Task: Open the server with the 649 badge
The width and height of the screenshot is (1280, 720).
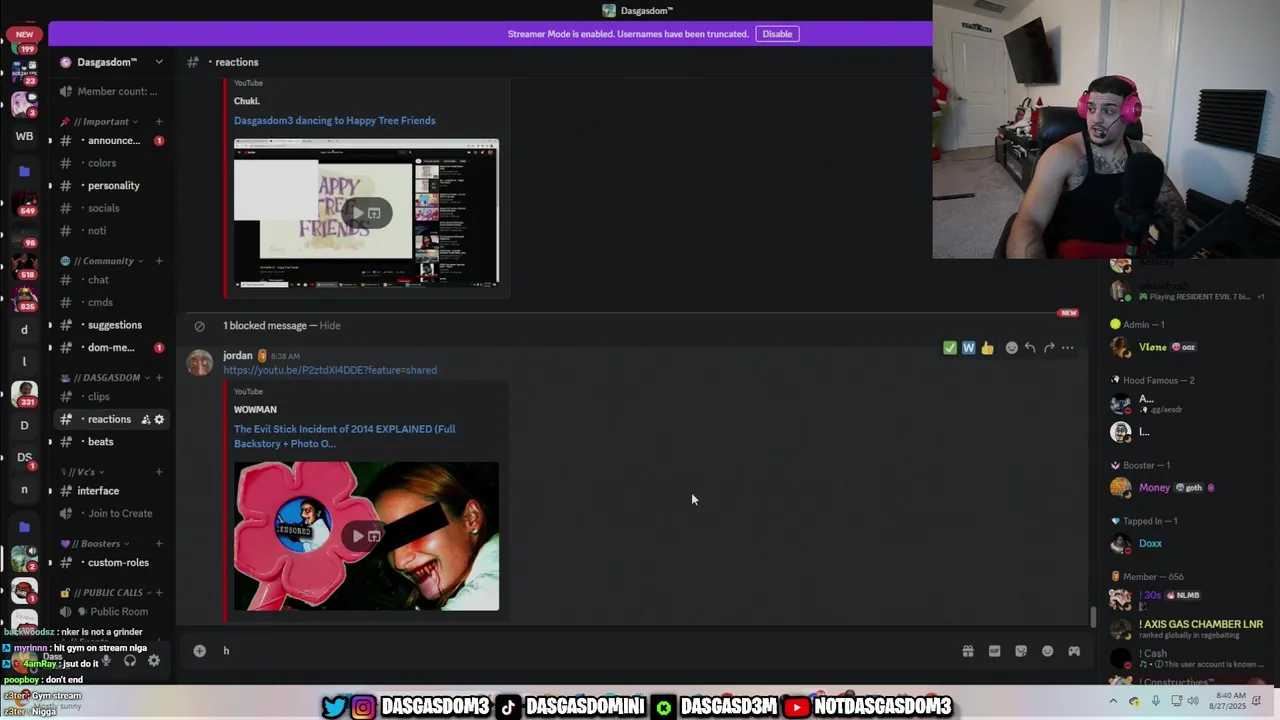Action: (x=24, y=204)
